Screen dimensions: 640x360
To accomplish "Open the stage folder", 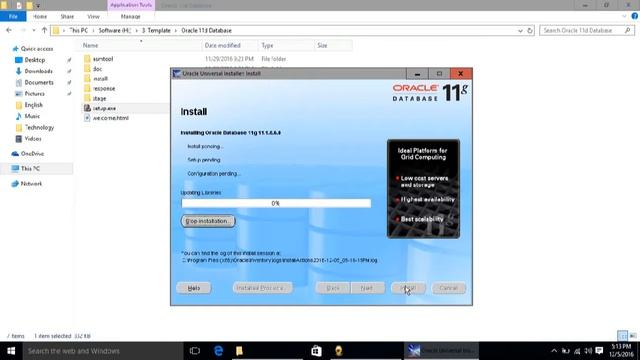I will [x=99, y=98].
